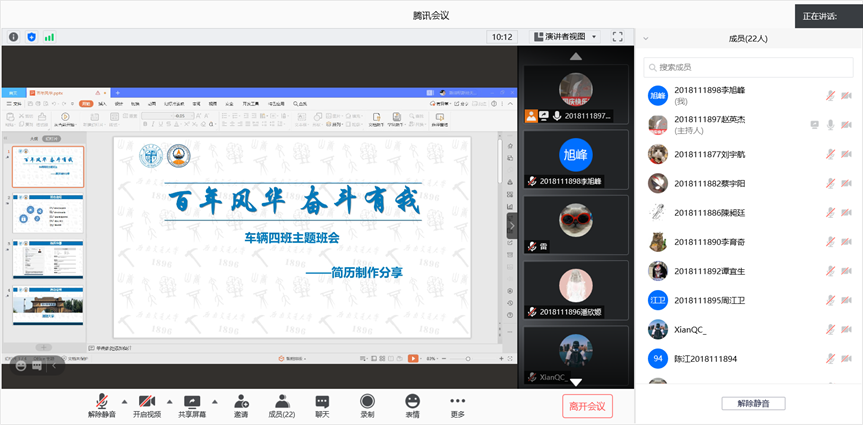Collapse the 成员(22人) panel chevron
Viewport: 863px width, 425px height.
pyautogui.click(x=646, y=39)
